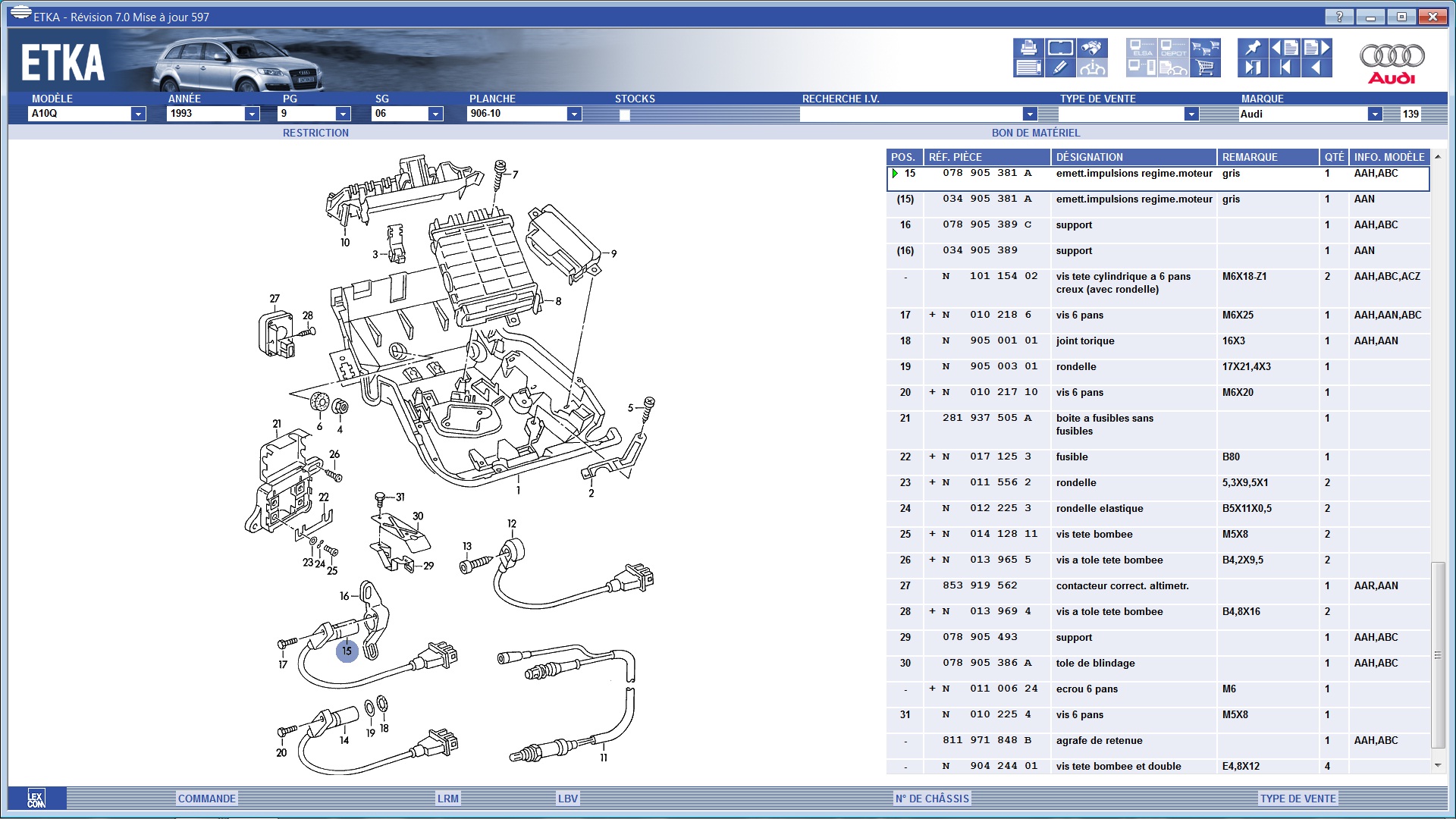1456x819 pixels.
Task: Click the parts list scroll-up arrow
Action: pos(1437,156)
